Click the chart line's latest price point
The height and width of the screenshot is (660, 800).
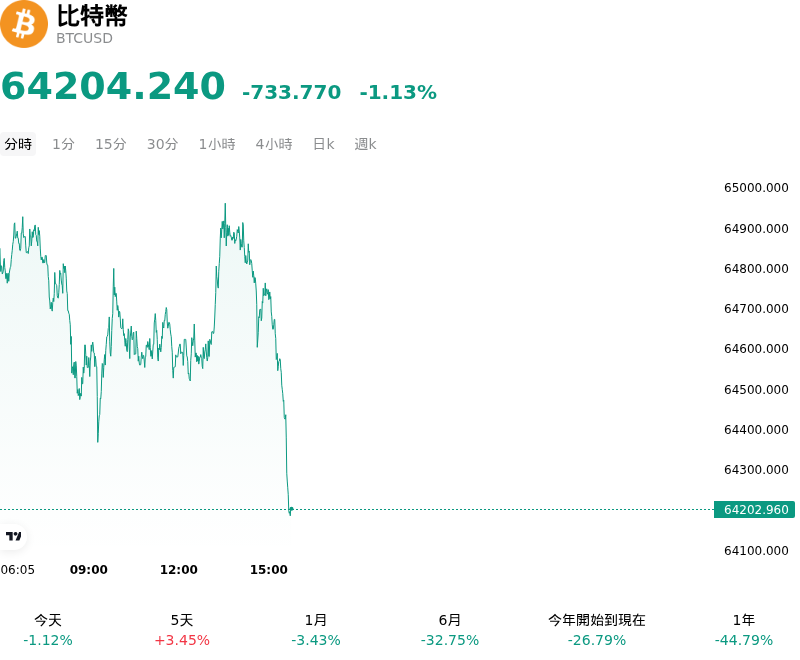click(x=291, y=509)
